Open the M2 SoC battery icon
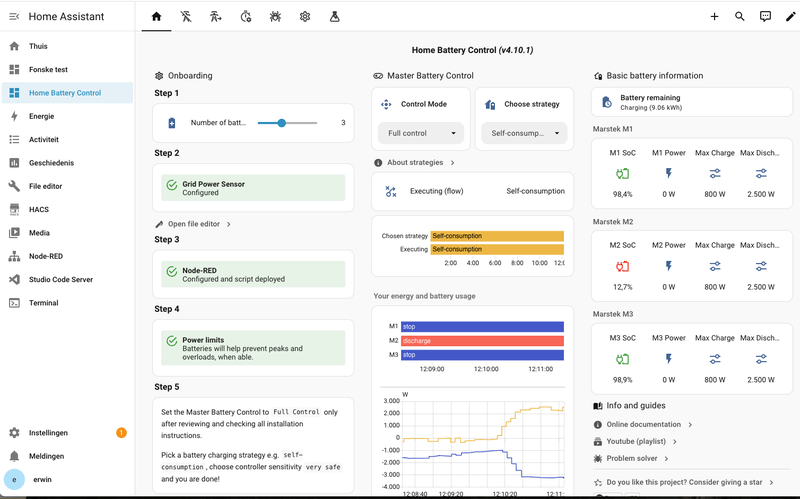This screenshot has height=499, width=800. coord(622,266)
